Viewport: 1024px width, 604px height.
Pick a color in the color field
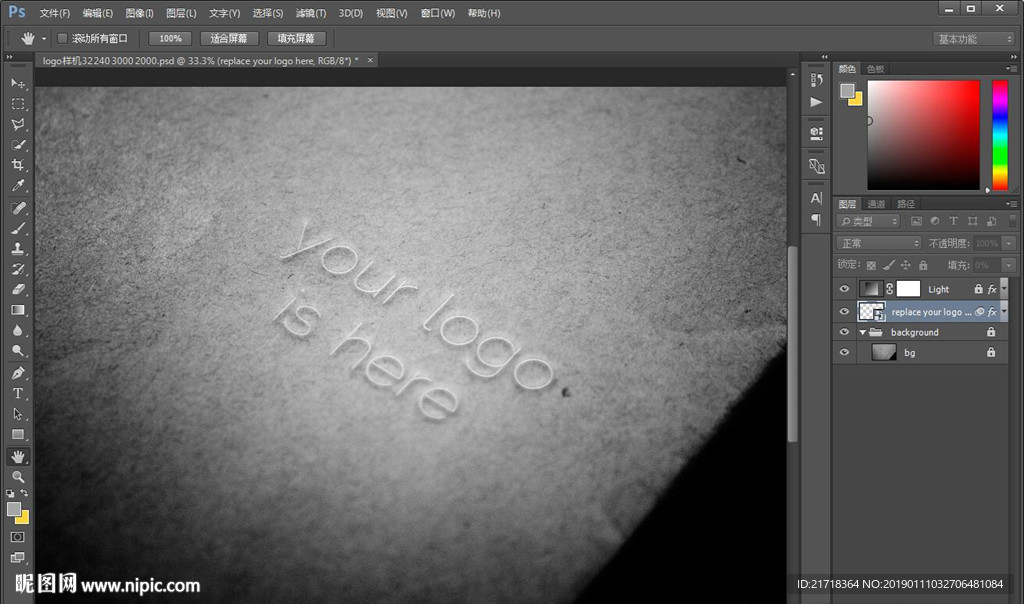click(x=923, y=135)
